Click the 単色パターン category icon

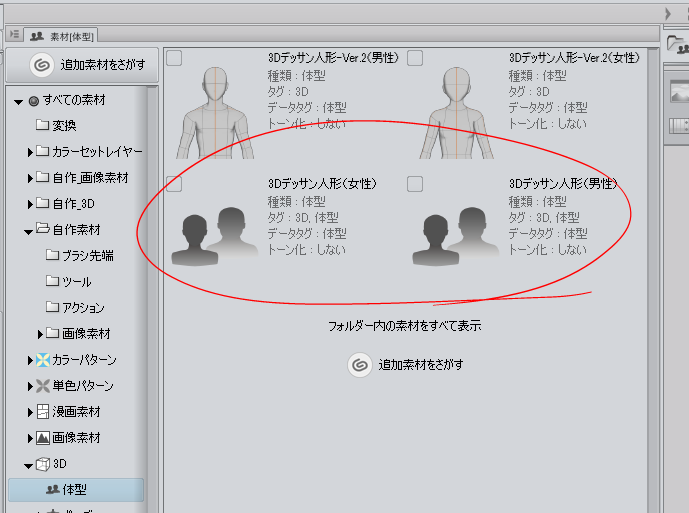(x=43, y=386)
